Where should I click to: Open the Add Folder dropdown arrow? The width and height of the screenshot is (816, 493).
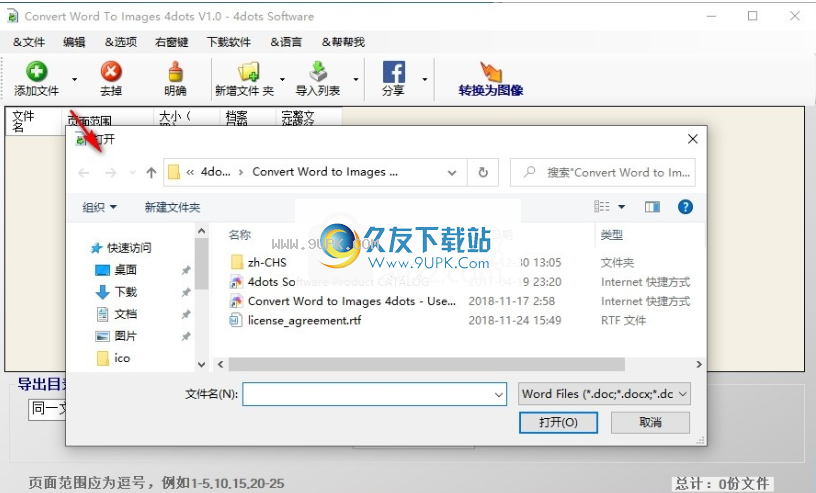click(x=282, y=79)
